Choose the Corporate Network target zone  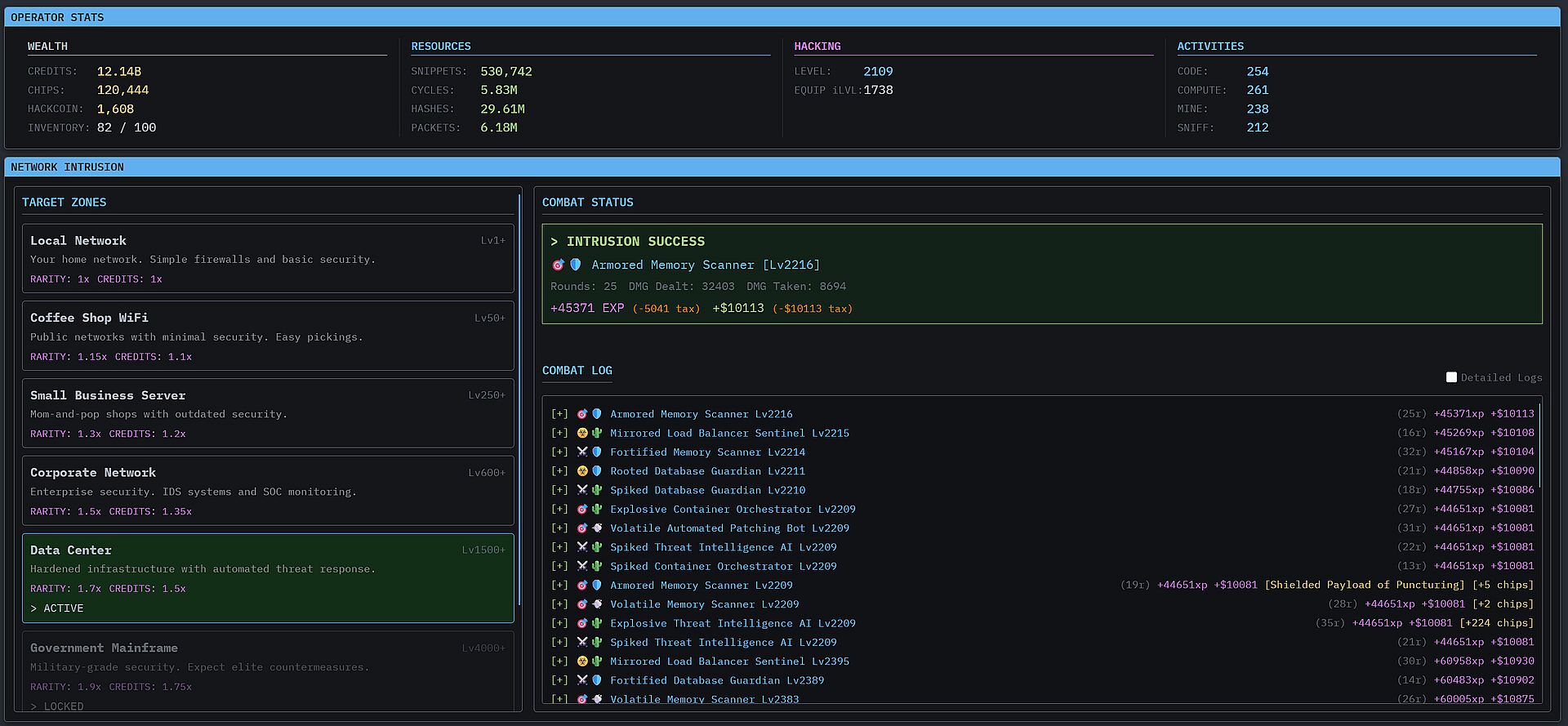click(268, 491)
